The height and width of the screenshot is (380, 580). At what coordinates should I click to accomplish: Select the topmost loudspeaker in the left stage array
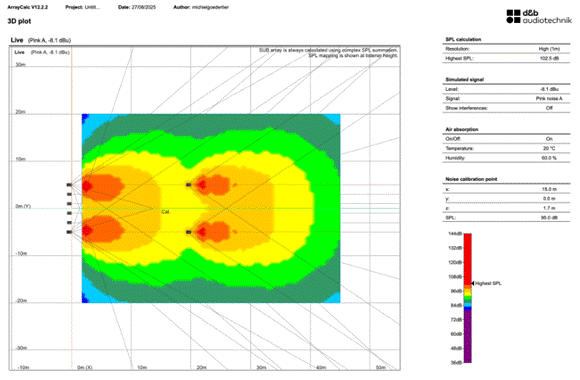tap(69, 185)
